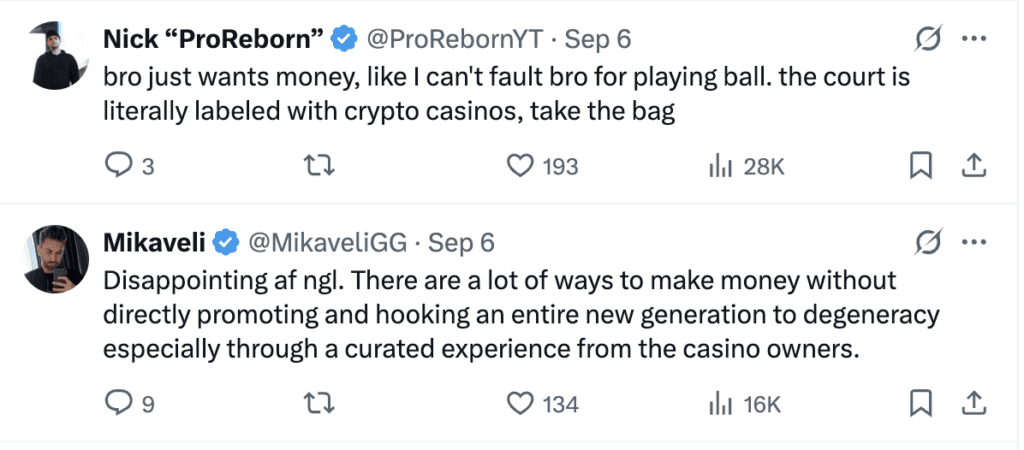
Task: Open Grok icon on ProReborn's tweet
Action: (929, 40)
